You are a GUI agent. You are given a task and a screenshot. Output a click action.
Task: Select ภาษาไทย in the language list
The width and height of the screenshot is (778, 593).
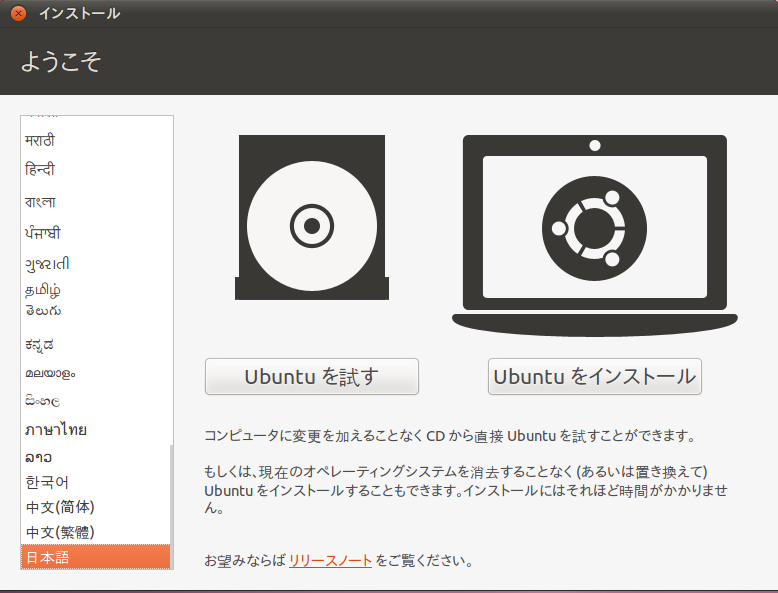click(95, 430)
